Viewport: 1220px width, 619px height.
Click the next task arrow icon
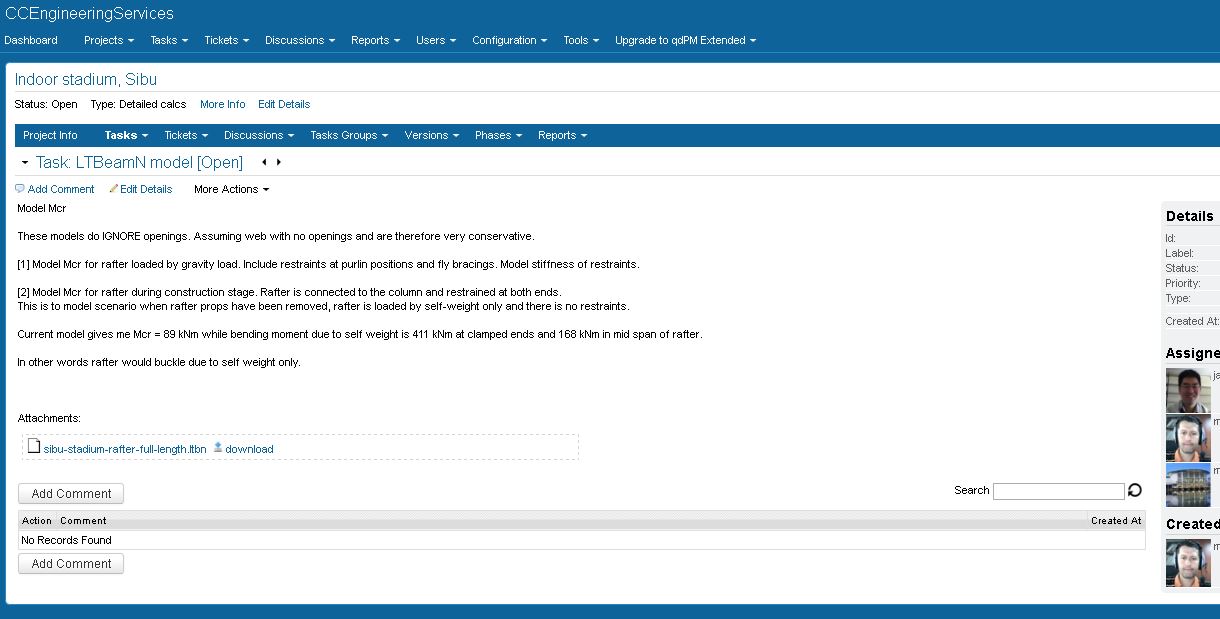point(279,162)
